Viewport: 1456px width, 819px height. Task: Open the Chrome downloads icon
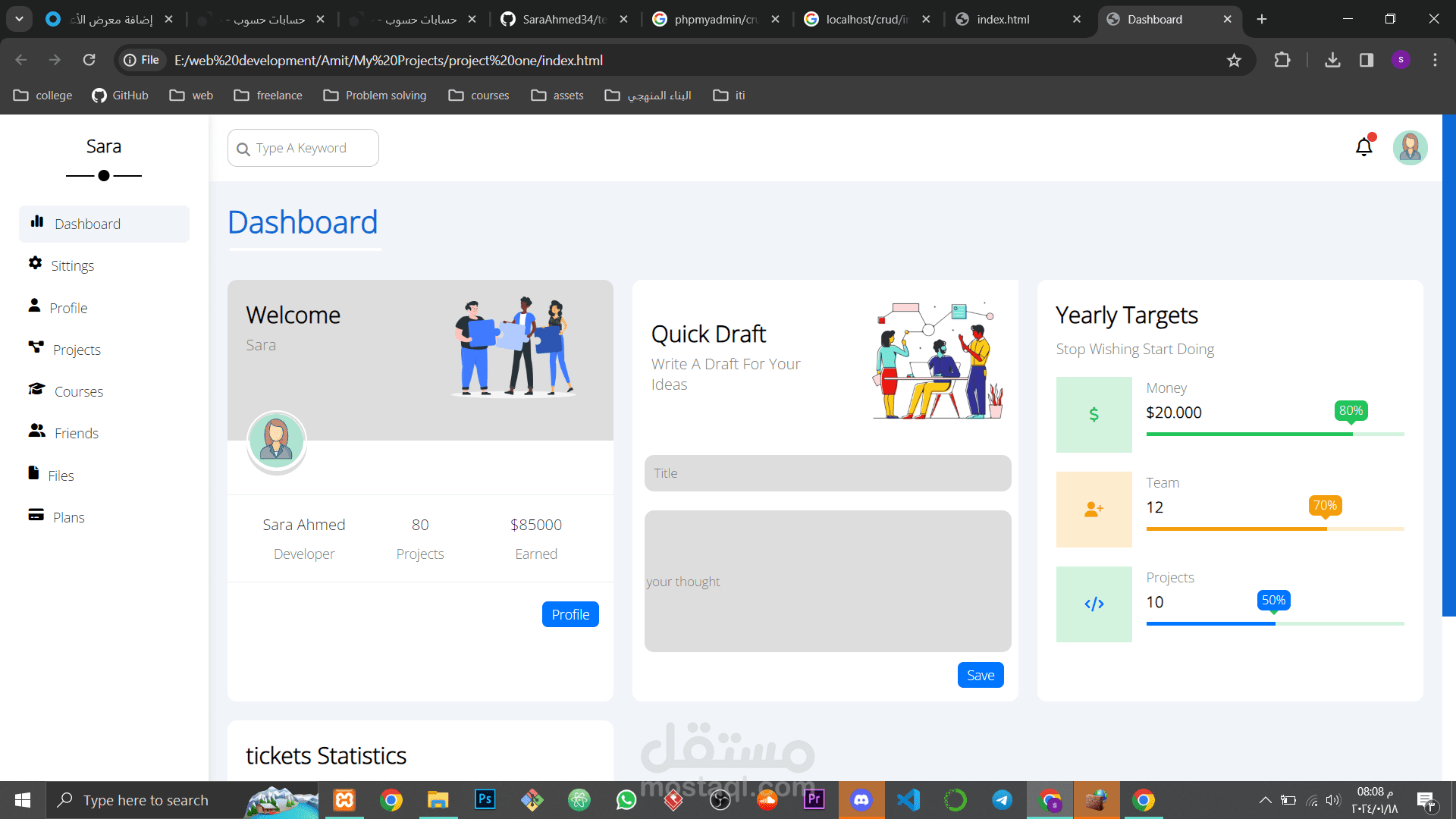point(1332,60)
